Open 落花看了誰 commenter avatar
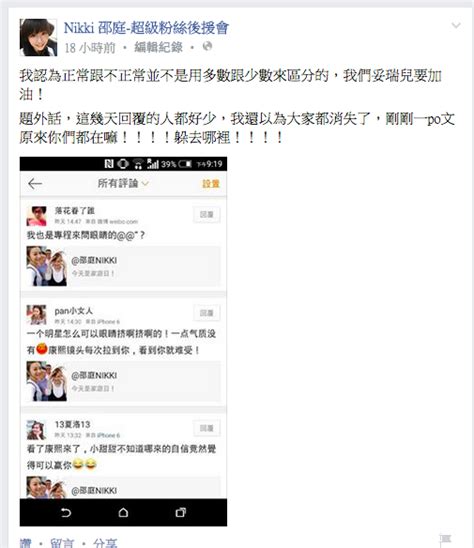 tap(37, 216)
